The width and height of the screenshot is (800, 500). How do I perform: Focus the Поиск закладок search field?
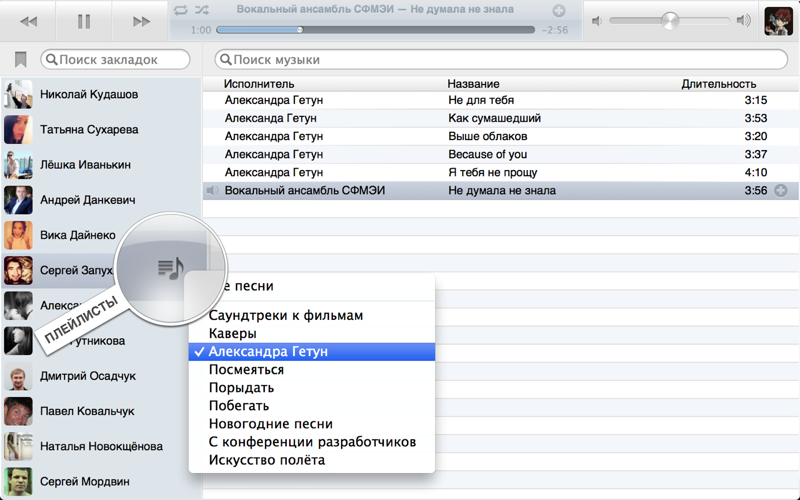pyautogui.click(x=115, y=60)
